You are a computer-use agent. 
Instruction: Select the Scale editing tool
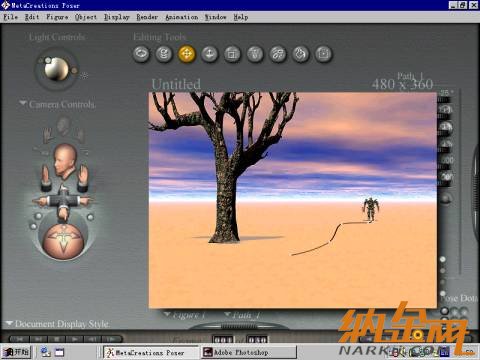[x=232, y=54]
